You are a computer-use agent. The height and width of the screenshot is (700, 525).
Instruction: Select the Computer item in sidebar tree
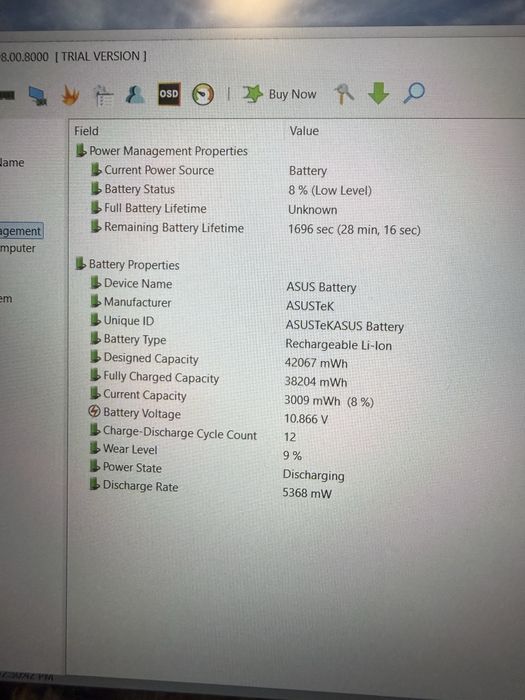pyautogui.click(x=17, y=248)
